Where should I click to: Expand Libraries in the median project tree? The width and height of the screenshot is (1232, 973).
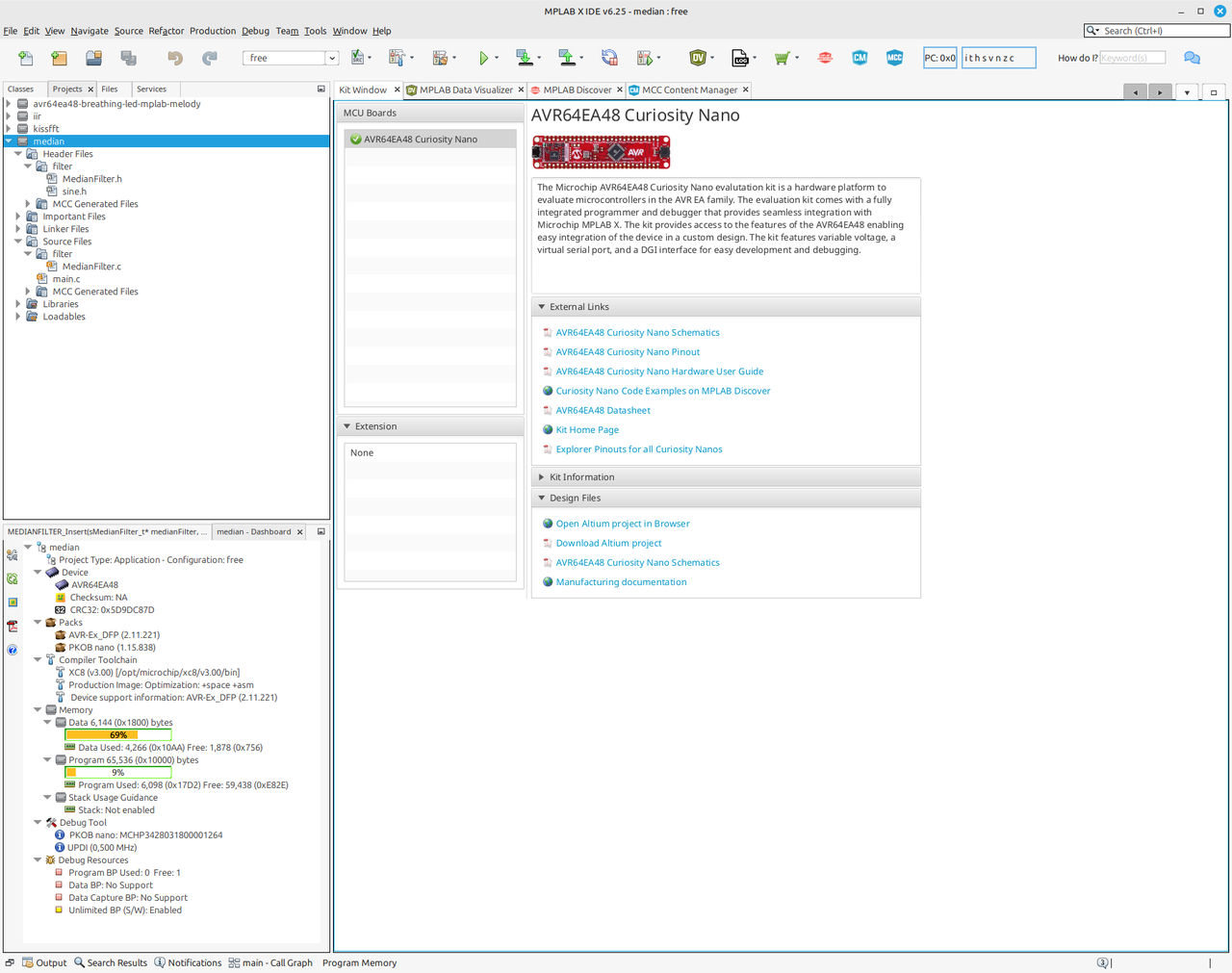point(17,303)
